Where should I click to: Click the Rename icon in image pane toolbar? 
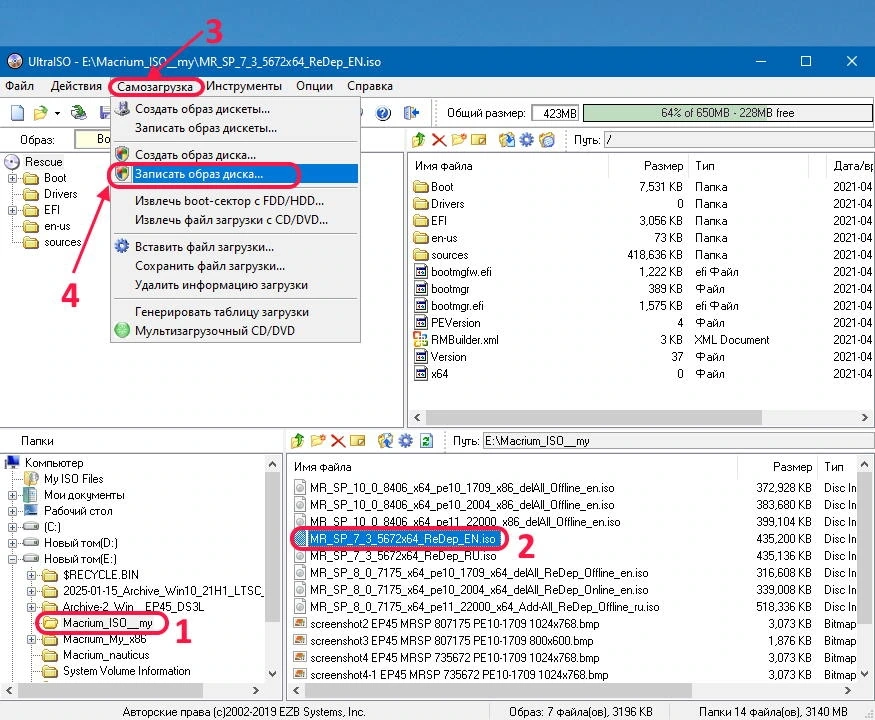(479, 140)
